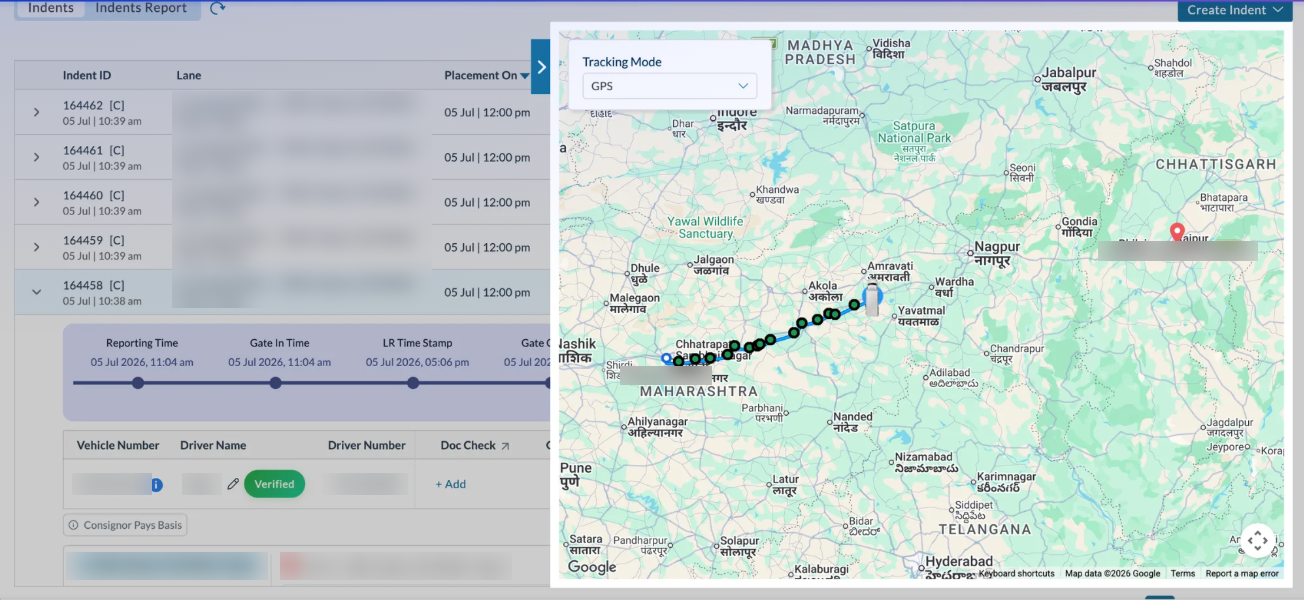This screenshot has width=1304, height=600.
Task: Expand indent row 164461
Action: pos(37,157)
